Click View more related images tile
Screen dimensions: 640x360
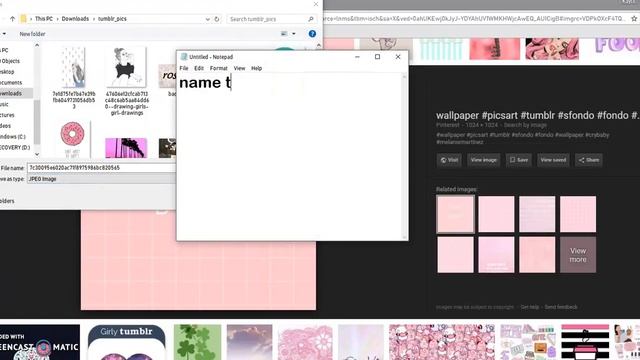[x=578, y=255]
